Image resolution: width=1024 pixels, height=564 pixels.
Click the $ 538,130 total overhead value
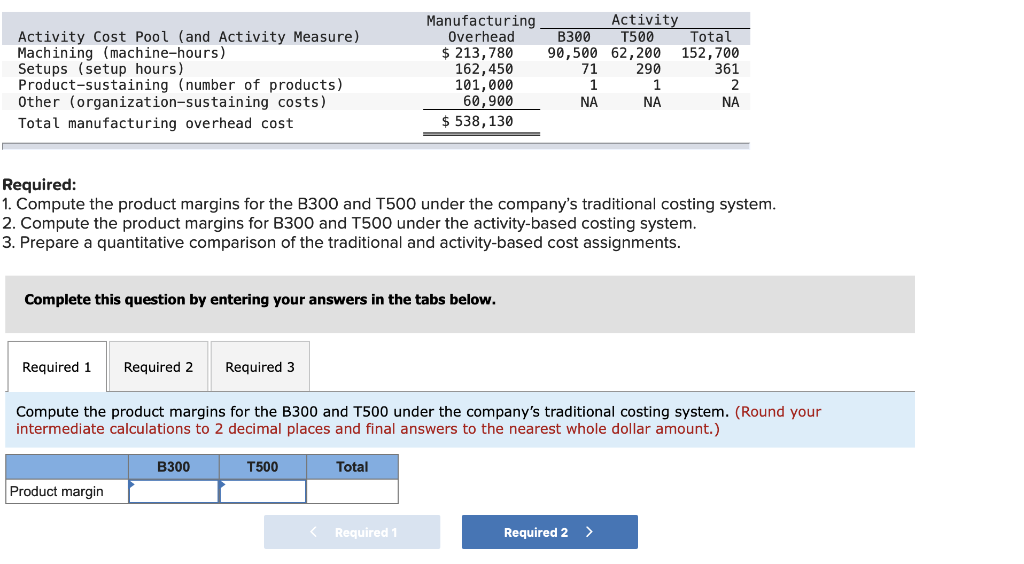477,121
